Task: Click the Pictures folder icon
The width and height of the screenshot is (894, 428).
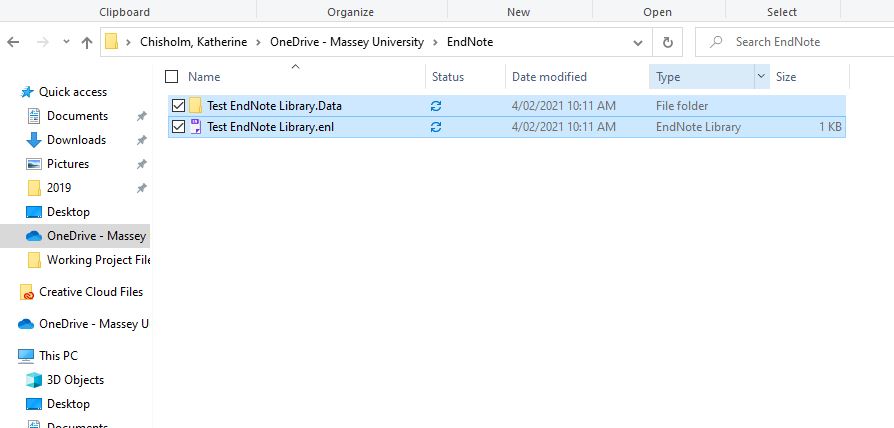Action: tap(34, 164)
